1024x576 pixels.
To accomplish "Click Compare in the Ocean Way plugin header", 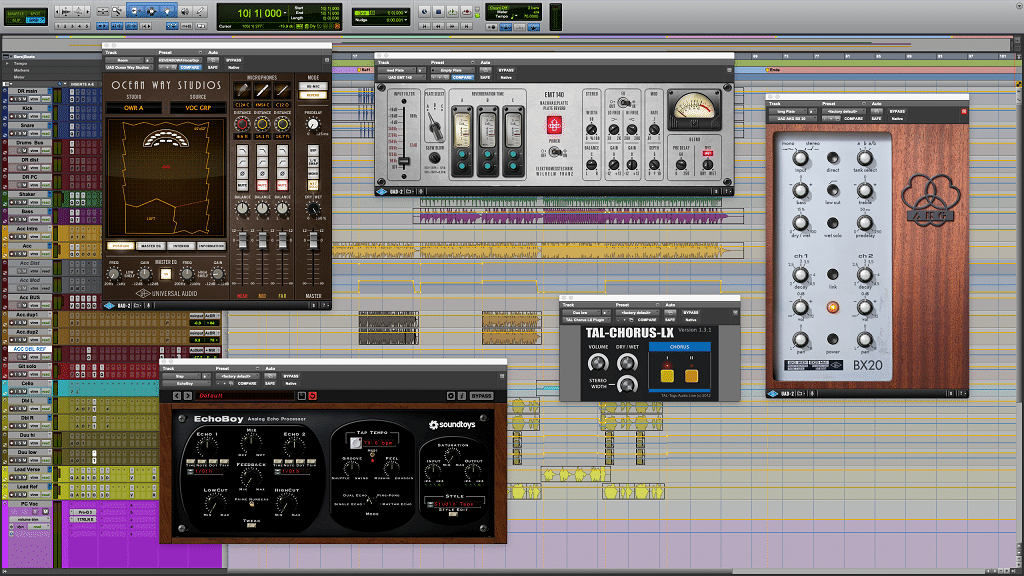I will [191, 67].
